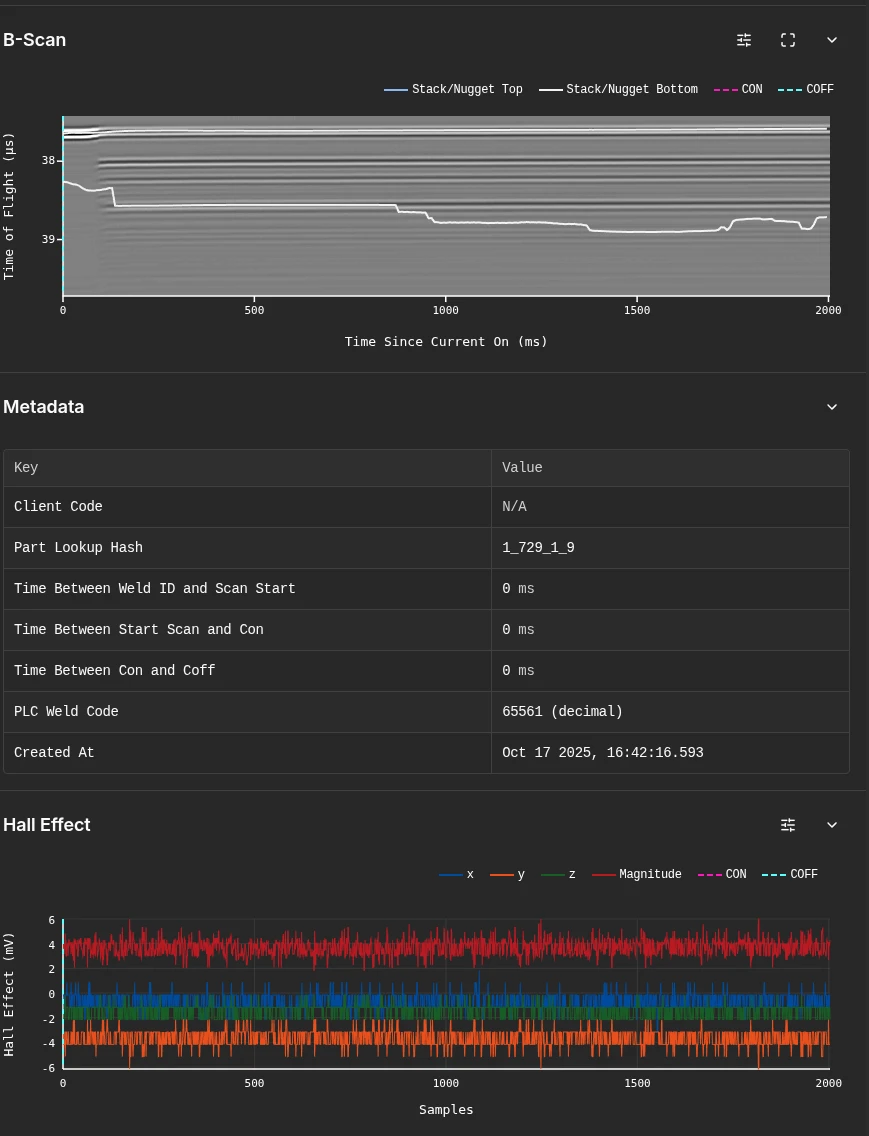Toggle COFF marker in Hall Effect legend
This screenshot has height=1136, width=869.
click(790, 875)
